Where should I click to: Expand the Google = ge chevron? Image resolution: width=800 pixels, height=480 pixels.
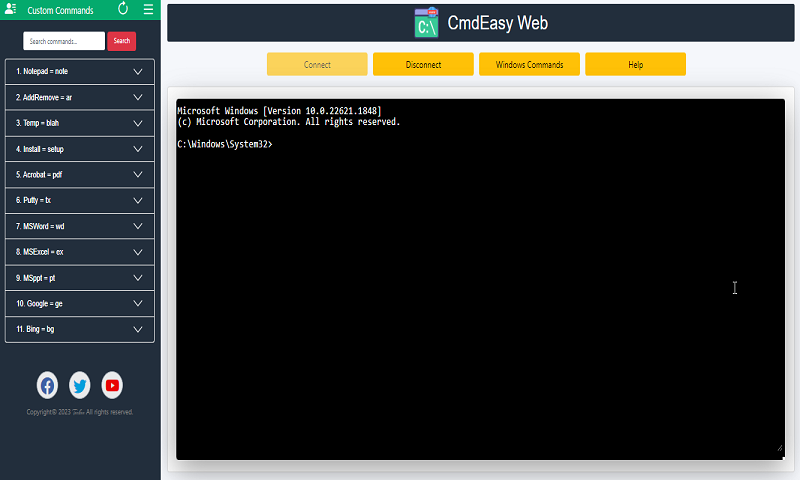point(138,304)
